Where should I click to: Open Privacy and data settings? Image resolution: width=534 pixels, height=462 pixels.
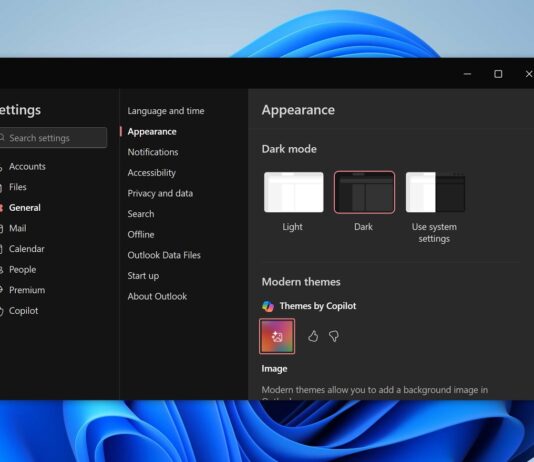(160, 193)
